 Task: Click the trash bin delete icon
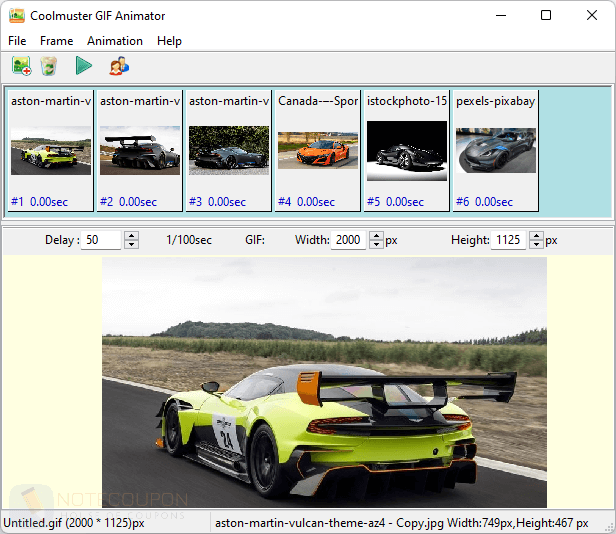[x=49, y=66]
